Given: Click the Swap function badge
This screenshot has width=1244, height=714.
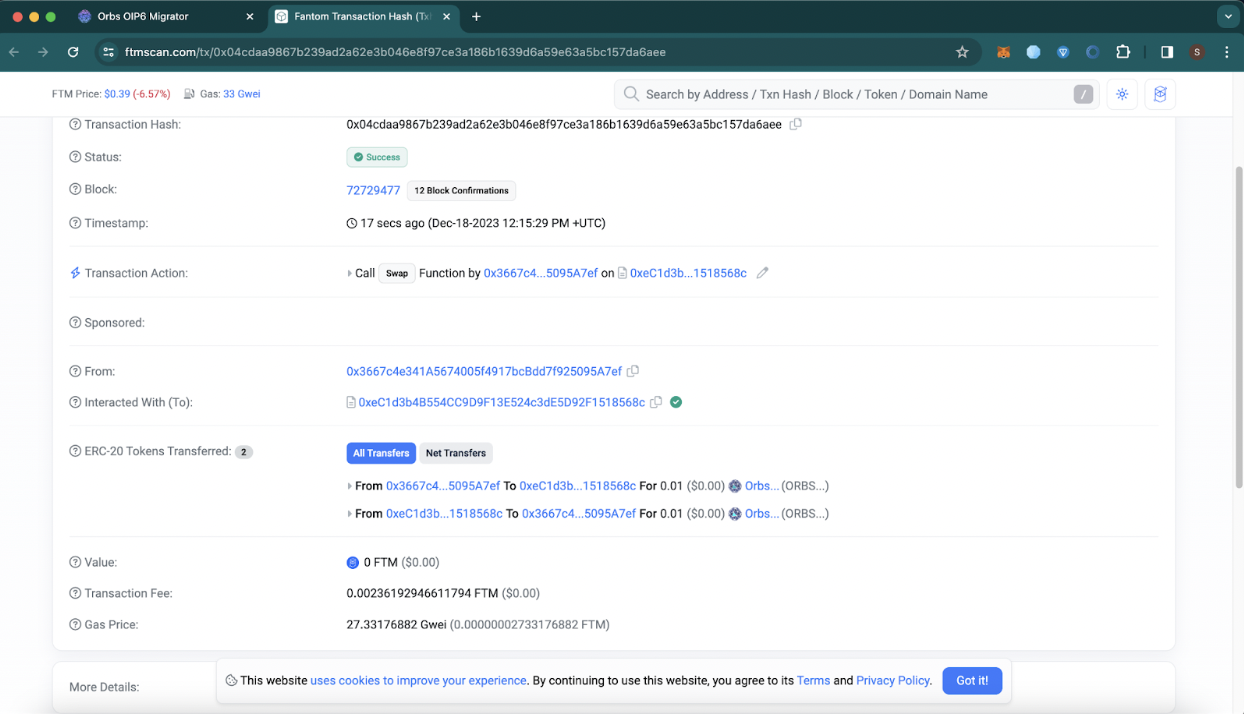Looking at the screenshot, I should tap(397, 273).
